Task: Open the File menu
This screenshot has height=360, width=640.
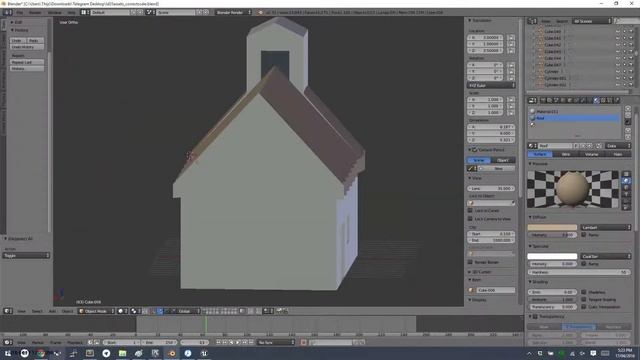Action: (20, 12)
